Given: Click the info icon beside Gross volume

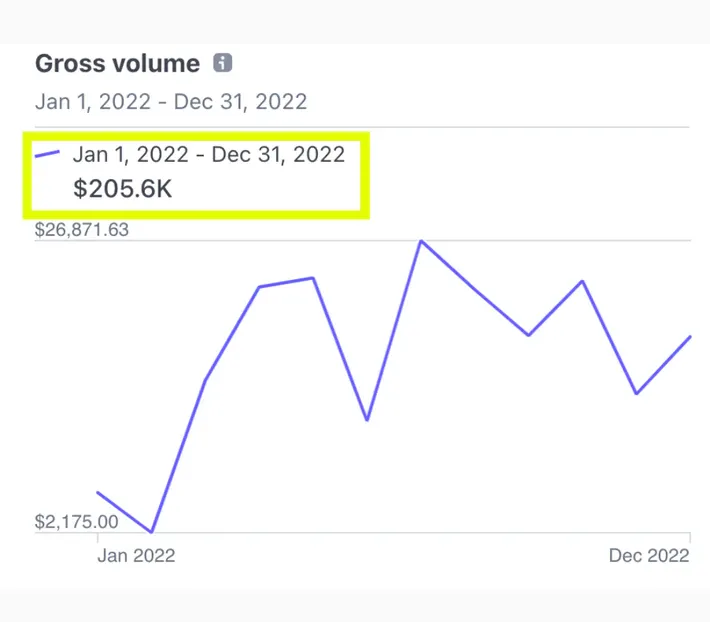Looking at the screenshot, I should (222, 64).
